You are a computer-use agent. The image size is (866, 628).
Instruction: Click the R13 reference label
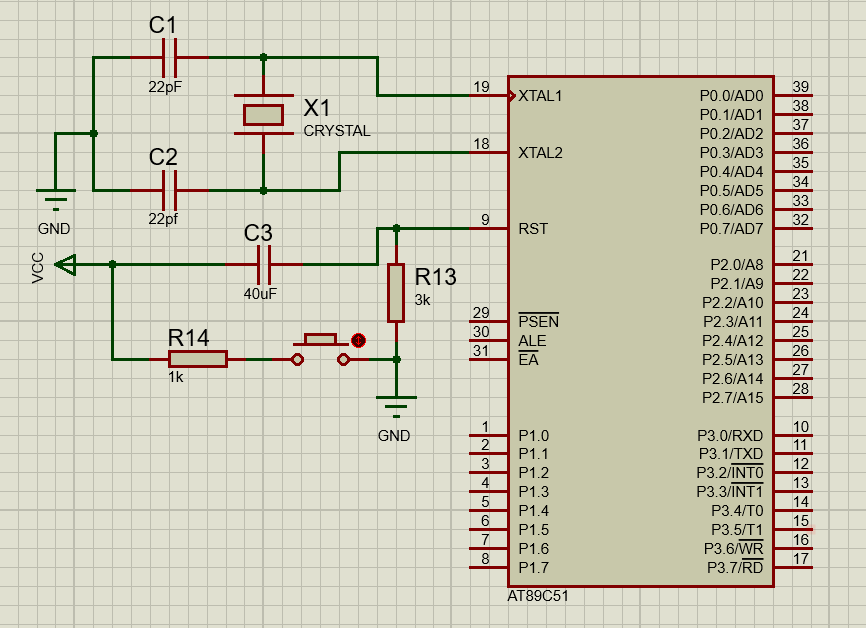436,277
